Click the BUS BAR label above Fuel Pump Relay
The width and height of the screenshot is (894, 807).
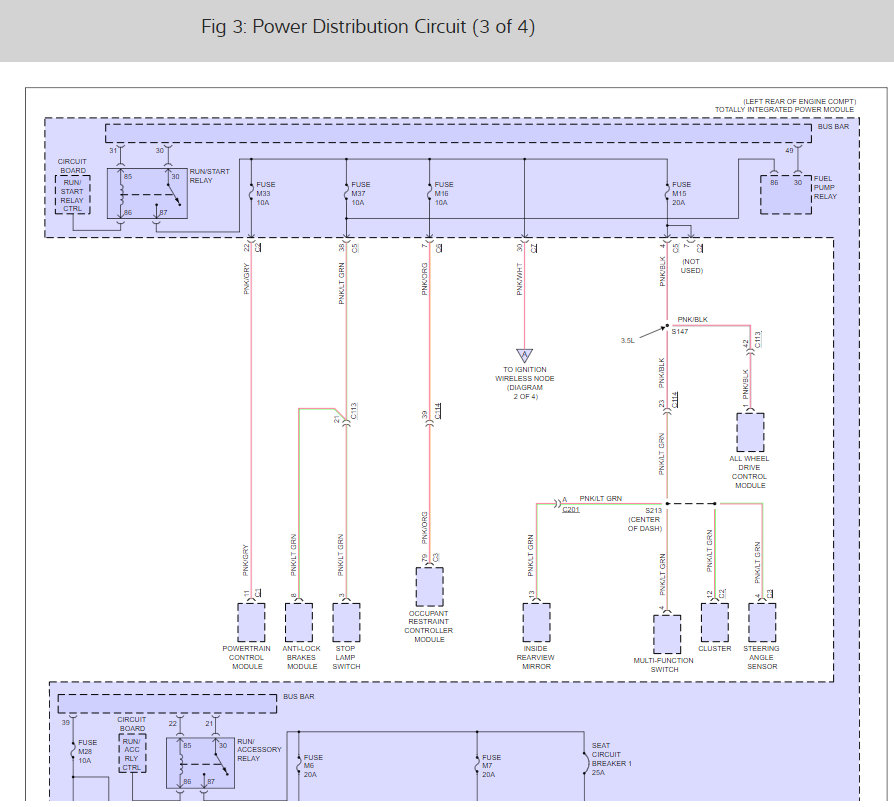coord(833,127)
